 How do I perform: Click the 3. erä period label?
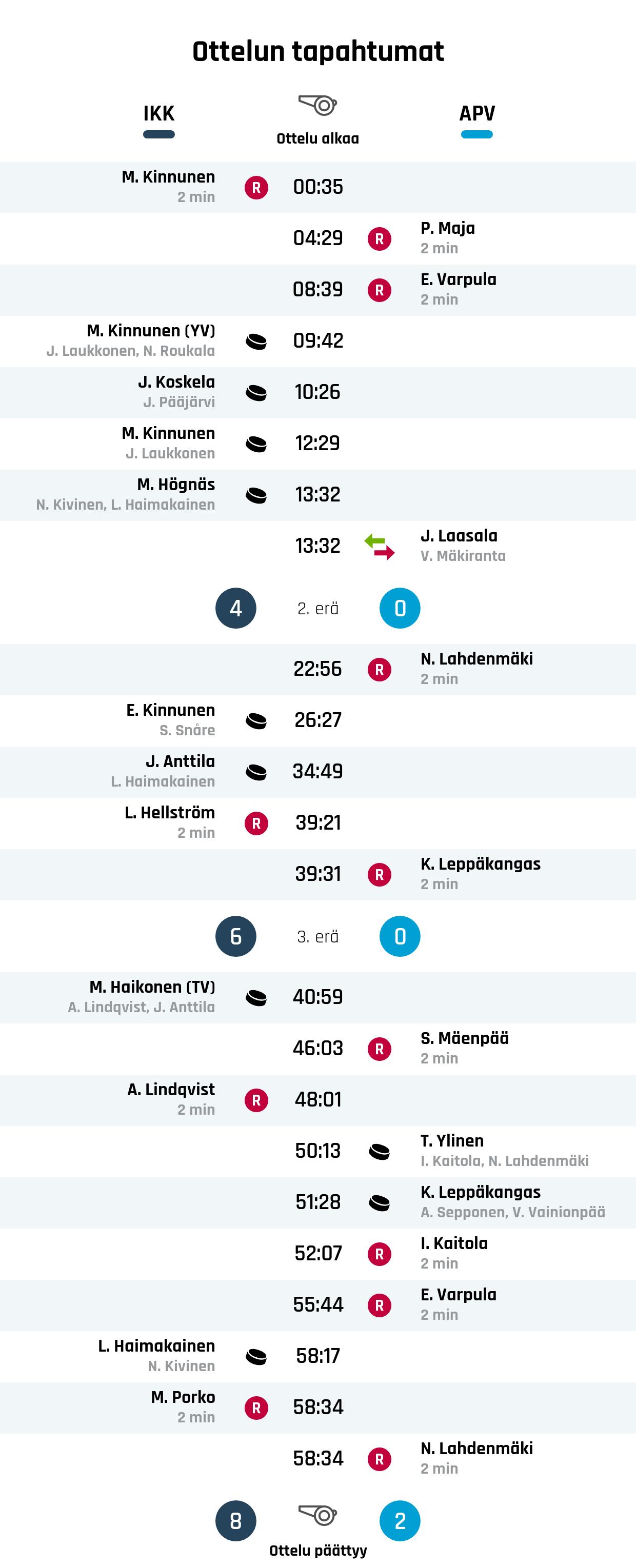[x=317, y=936]
